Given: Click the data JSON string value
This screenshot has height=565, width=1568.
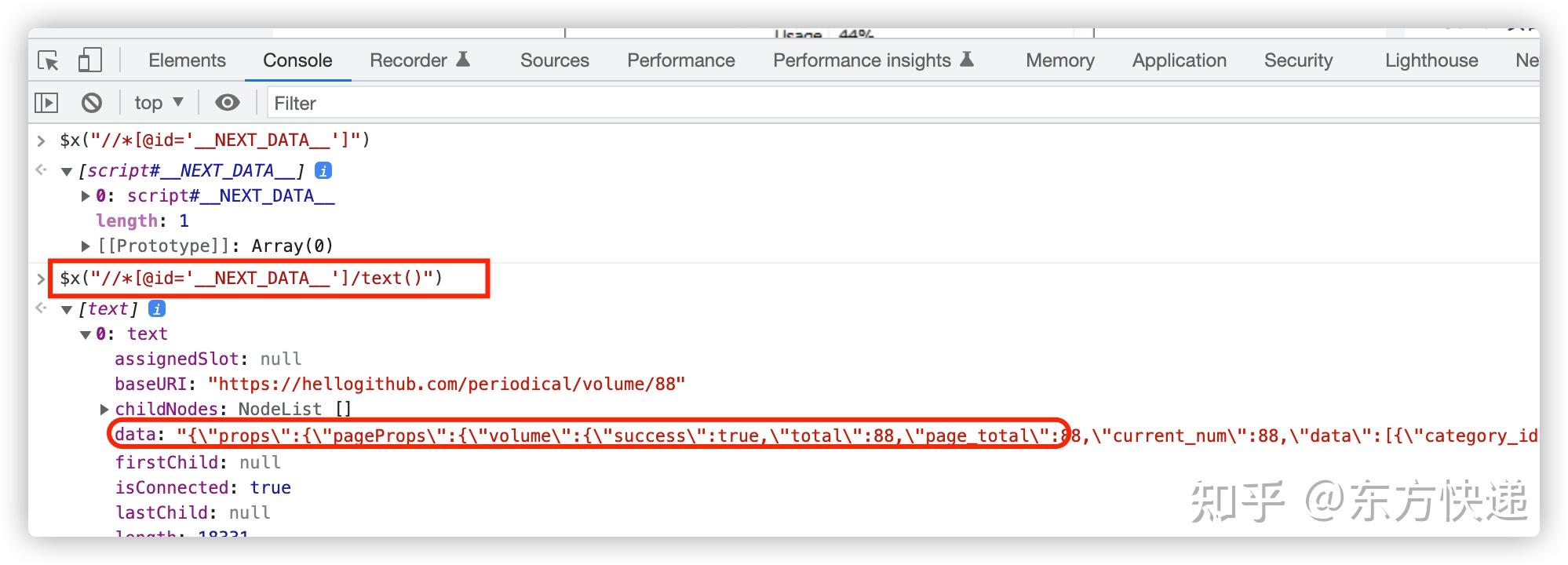Looking at the screenshot, I should coord(857,435).
